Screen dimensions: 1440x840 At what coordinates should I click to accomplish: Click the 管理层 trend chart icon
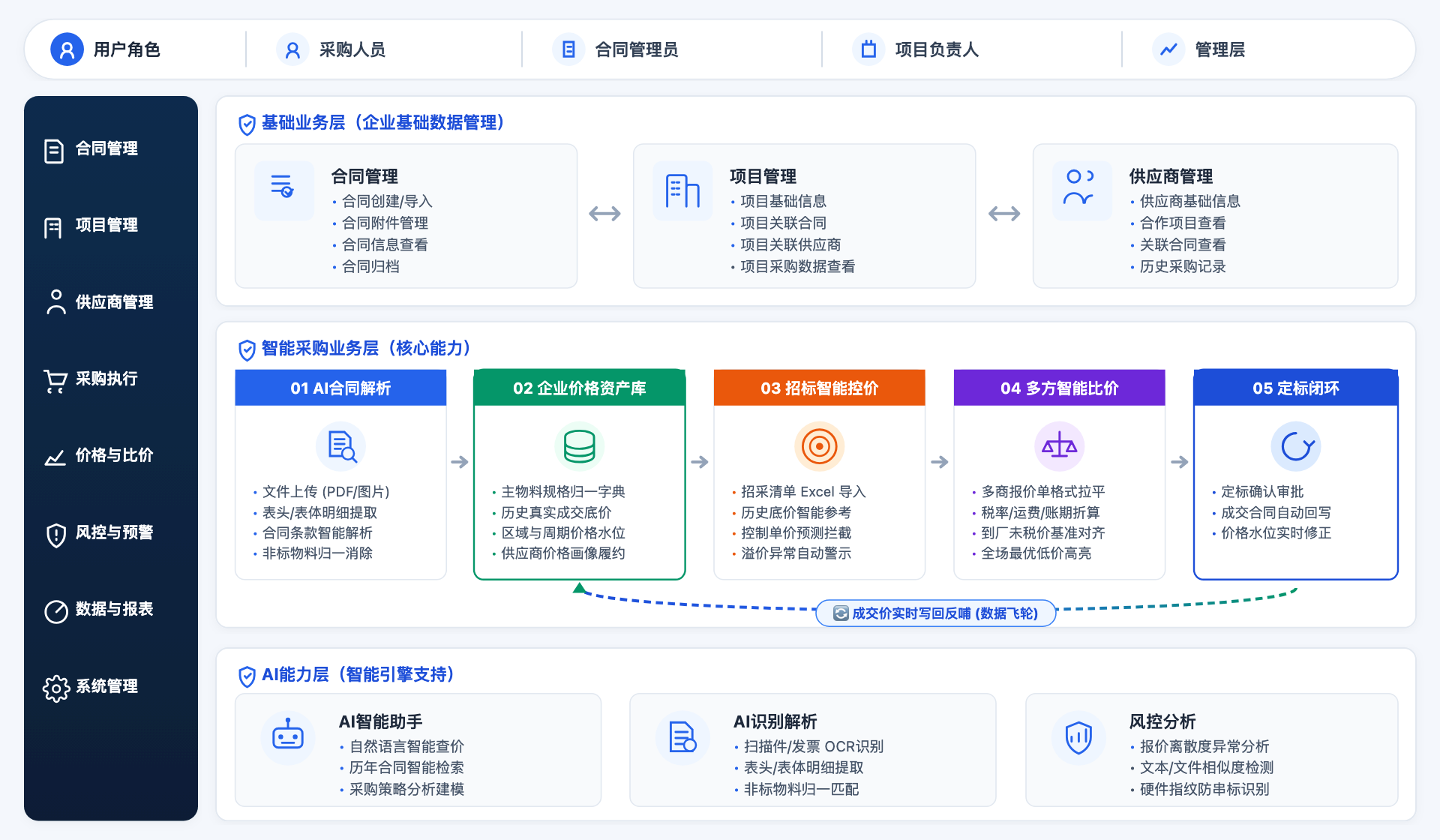pos(1168,49)
